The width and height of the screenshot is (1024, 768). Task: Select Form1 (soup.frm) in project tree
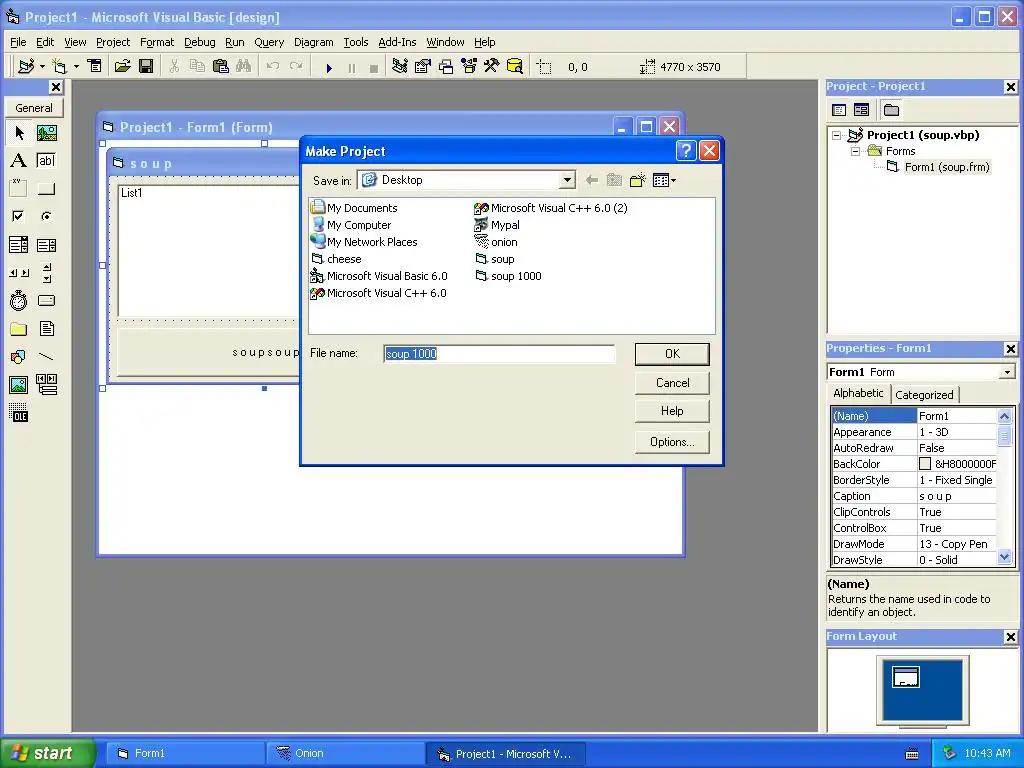[x=947, y=167]
